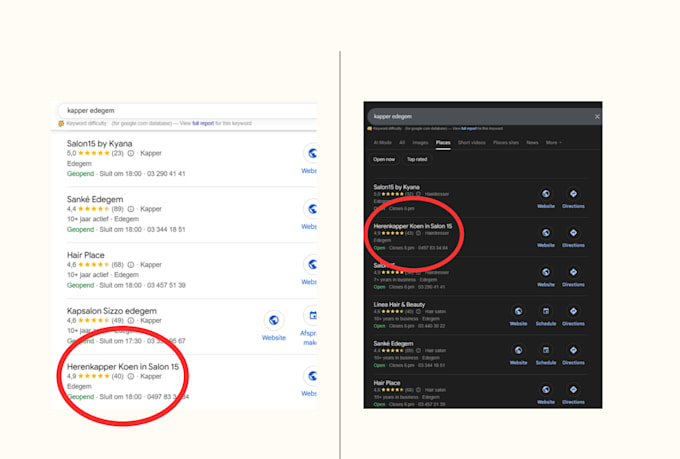Open Website icon for dark Salon15 by Kyana
Screen dimensions: 680x459
pyautogui.click(x=546, y=194)
